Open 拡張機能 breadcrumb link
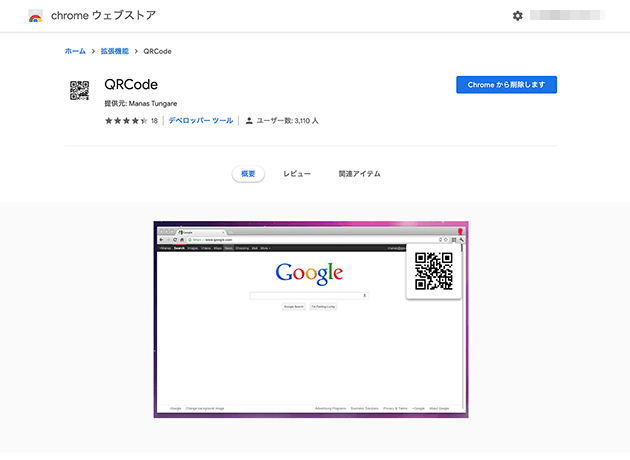The image size is (630, 460). (x=115, y=51)
